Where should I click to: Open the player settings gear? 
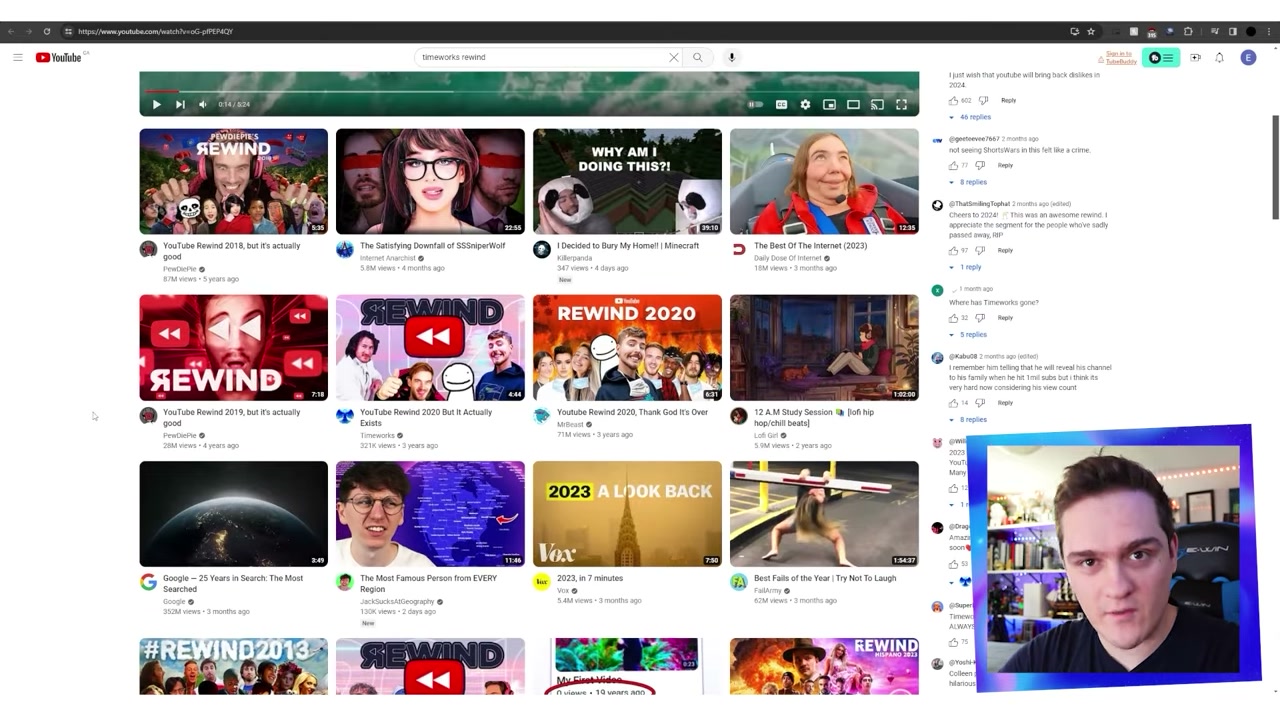[x=805, y=104]
